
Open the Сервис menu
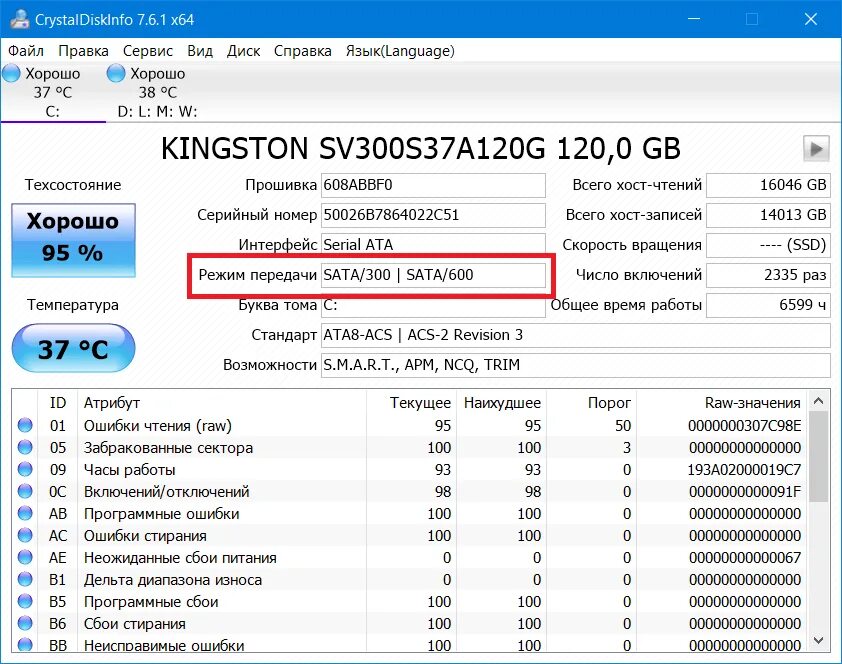pos(148,51)
